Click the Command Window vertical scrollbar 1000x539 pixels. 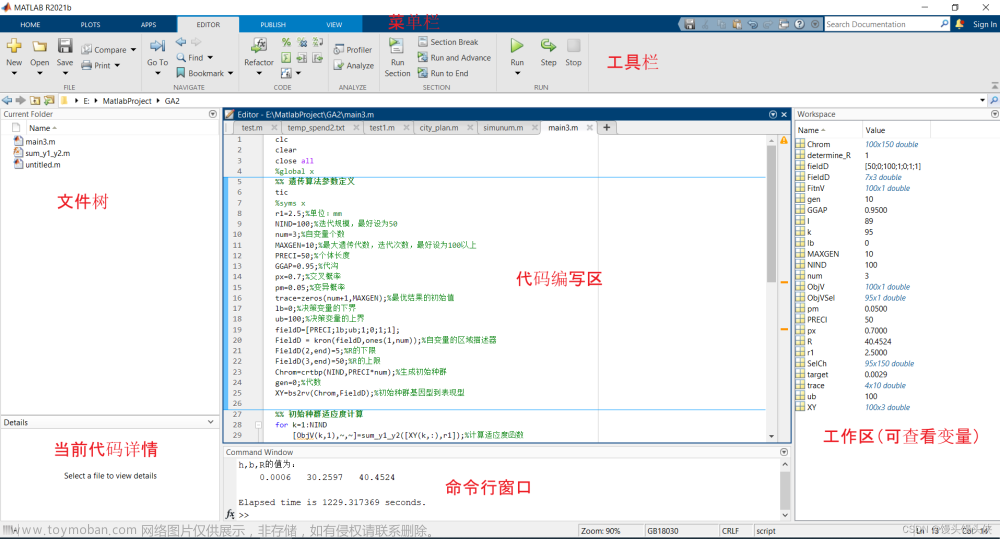pyautogui.click(x=784, y=489)
